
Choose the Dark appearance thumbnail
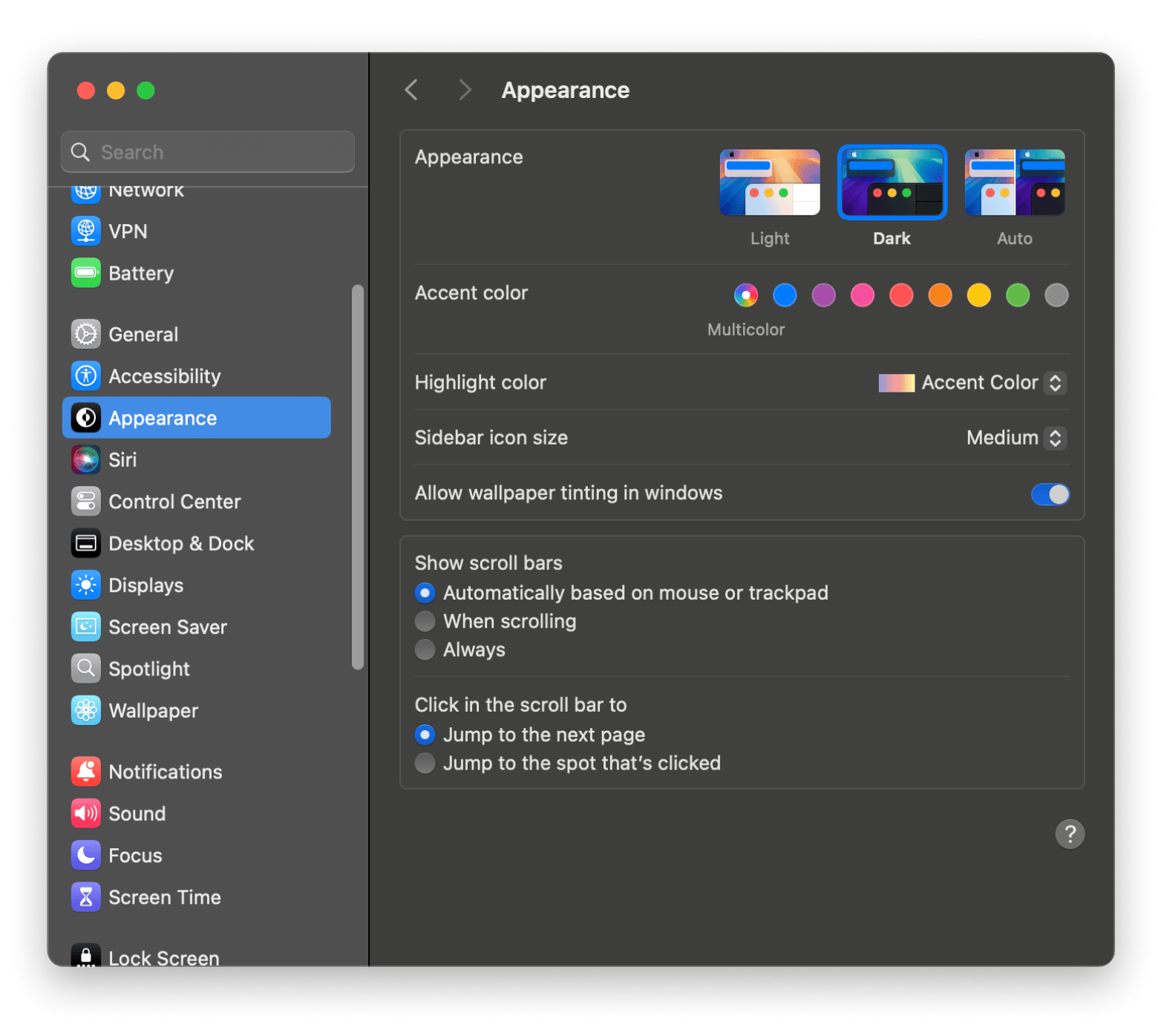pos(892,183)
